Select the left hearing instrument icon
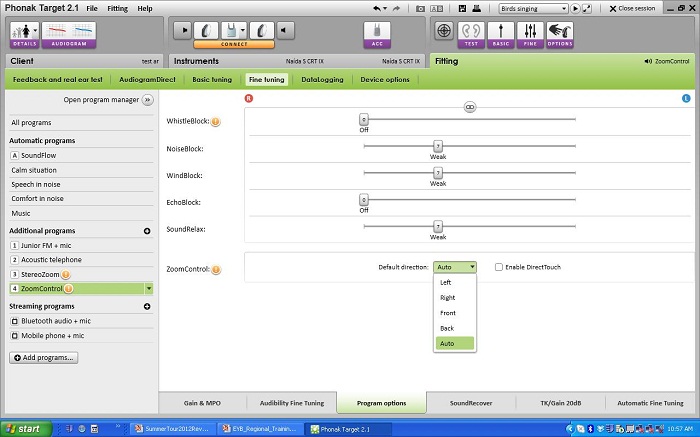 (262, 31)
